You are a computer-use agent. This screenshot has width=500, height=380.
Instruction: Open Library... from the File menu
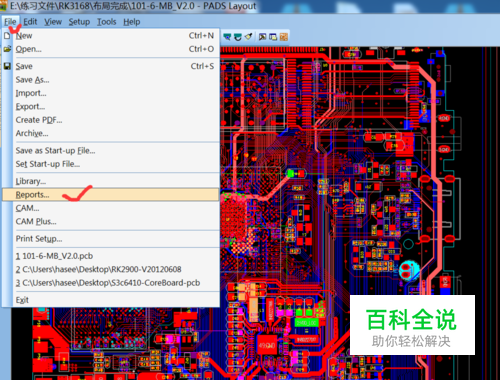tap(111, 181)
